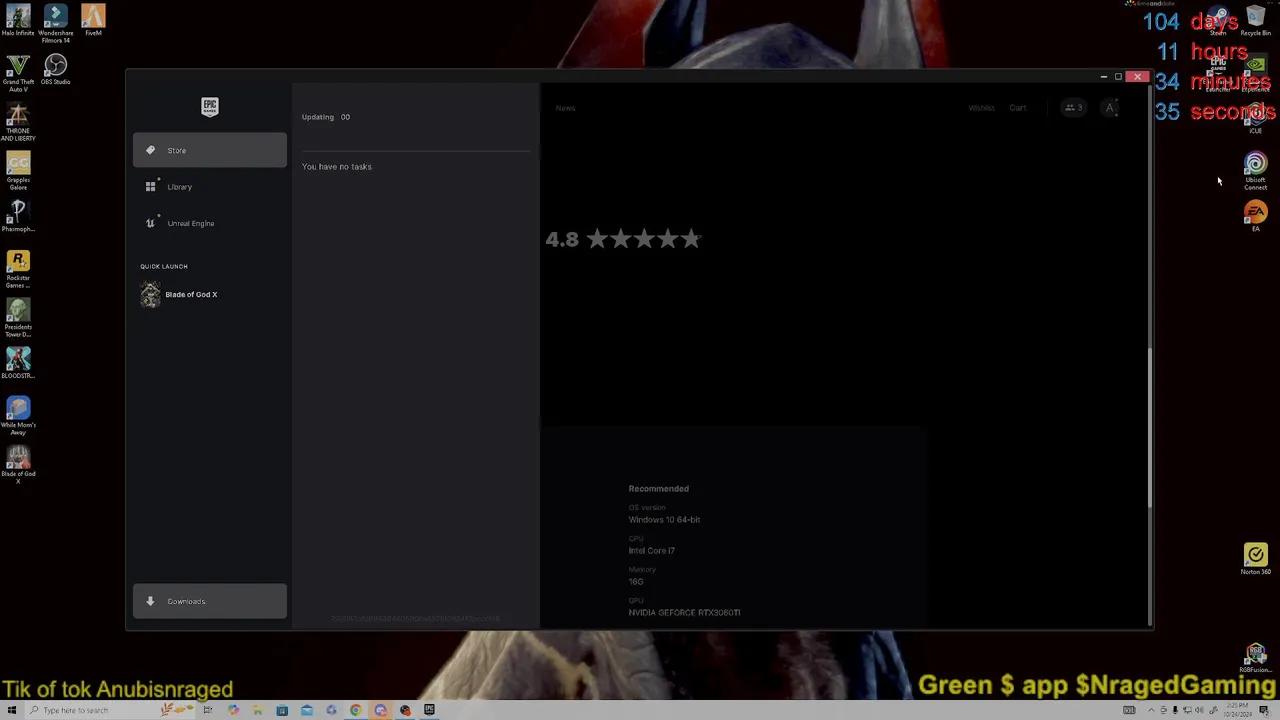Screen dimensions: 1280x720
Task: Open Google Chrome from taskbar
Action: click(356, 710)
